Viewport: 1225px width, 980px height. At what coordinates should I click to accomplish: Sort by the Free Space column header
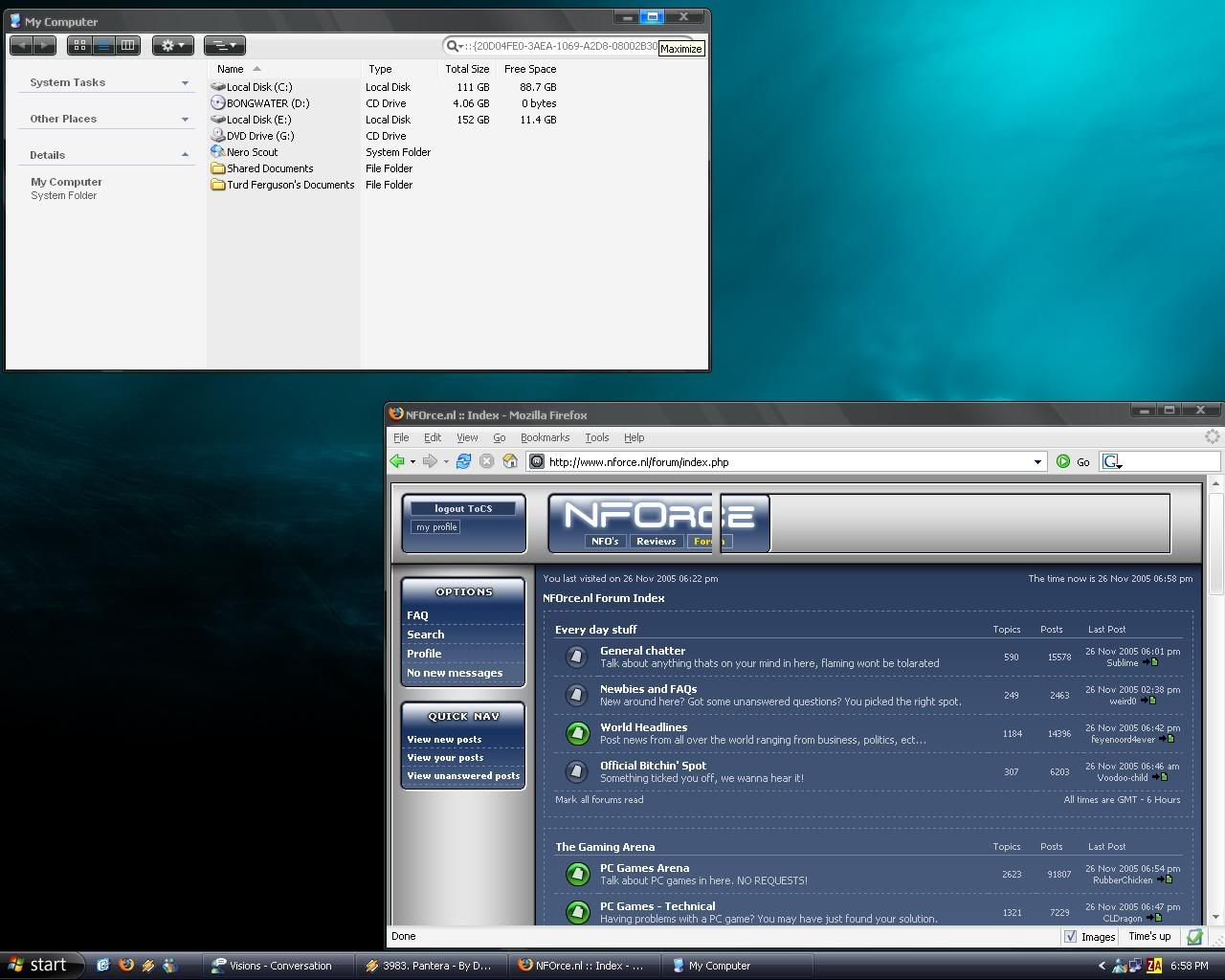click(529, 69)
